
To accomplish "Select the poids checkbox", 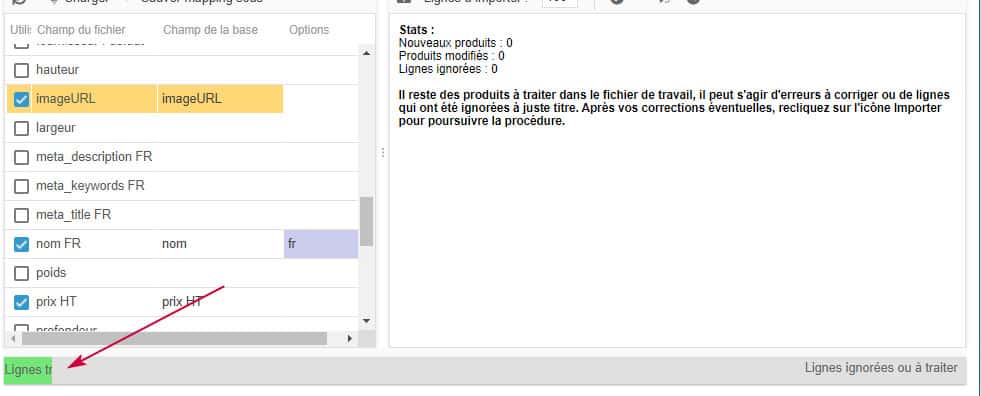I will point(21,273).
